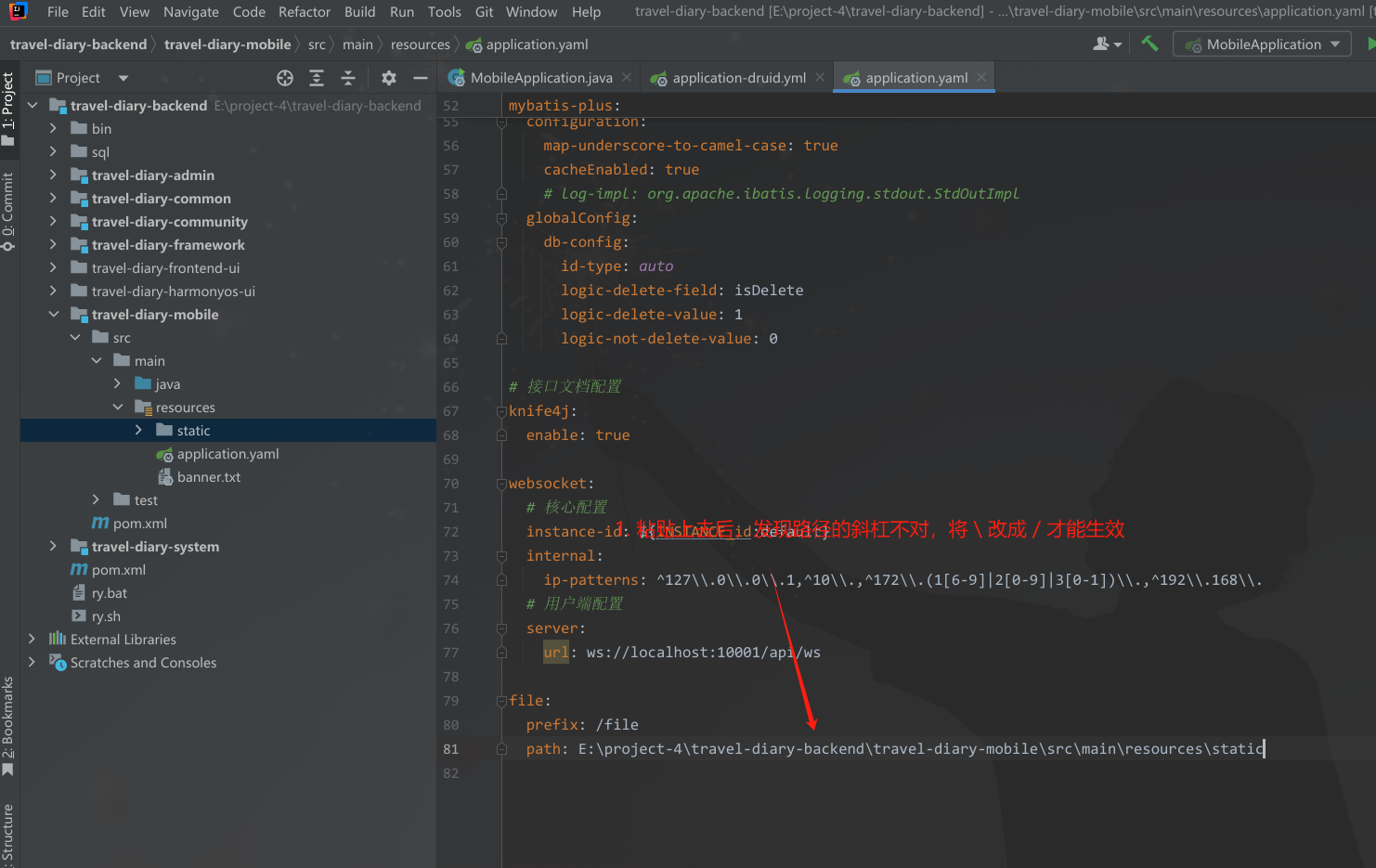Close the MobileApplication.java tab
This screenshot has width=1376, height=868.
pyautogui.click(x=627, y=77)
